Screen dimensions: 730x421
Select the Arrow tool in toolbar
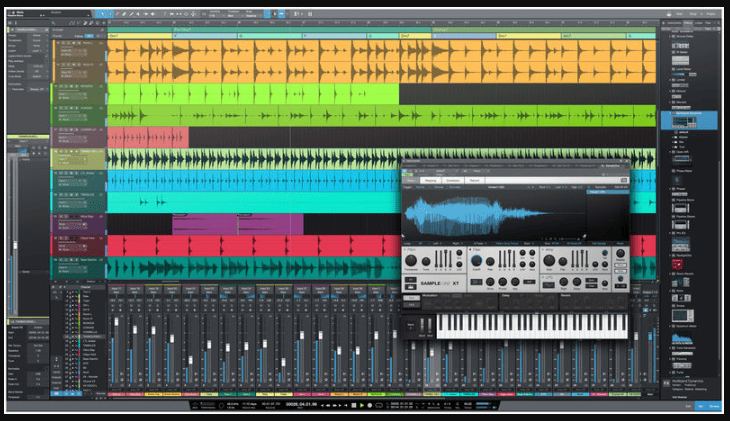click(x=102, y=14)
